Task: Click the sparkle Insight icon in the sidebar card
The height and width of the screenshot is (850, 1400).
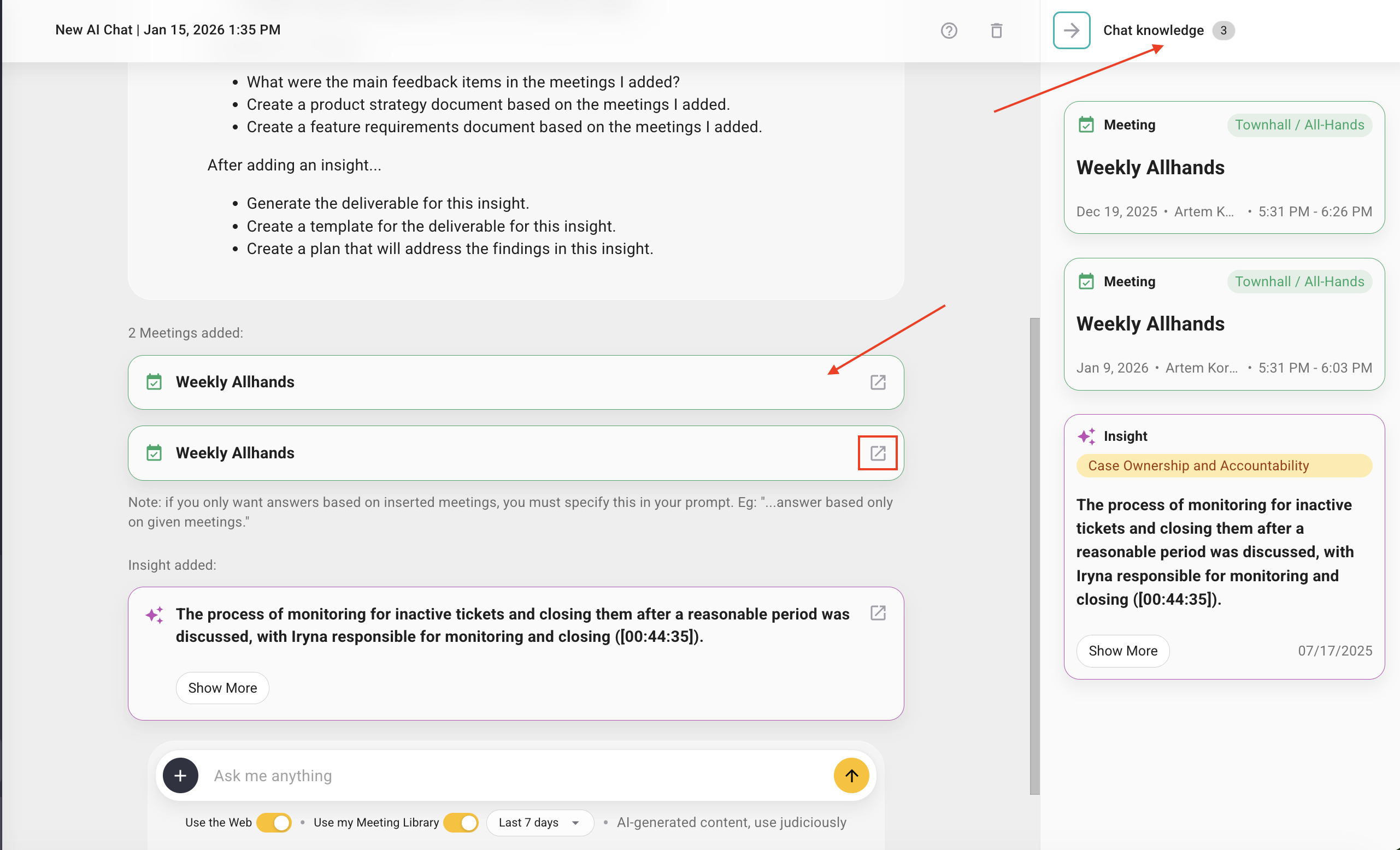Action: 1088,436
